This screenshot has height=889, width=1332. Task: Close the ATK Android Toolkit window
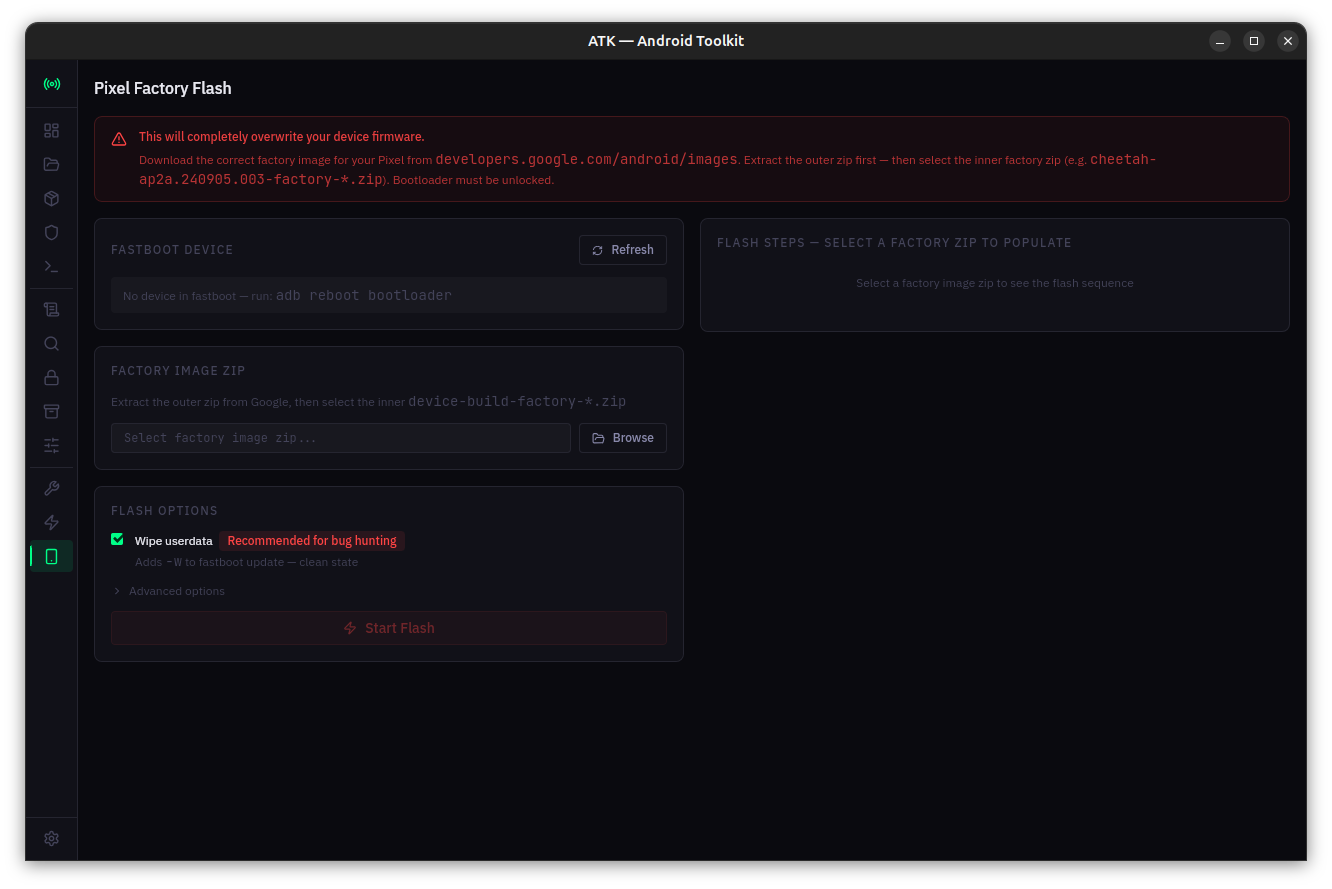[1288, 41]
